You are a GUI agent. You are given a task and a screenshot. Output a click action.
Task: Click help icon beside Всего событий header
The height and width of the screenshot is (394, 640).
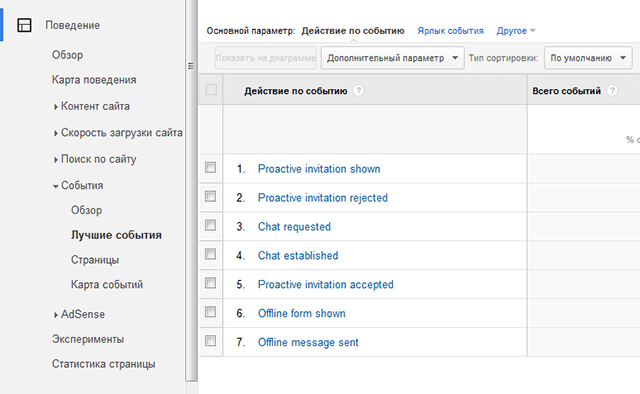[611, 91]
